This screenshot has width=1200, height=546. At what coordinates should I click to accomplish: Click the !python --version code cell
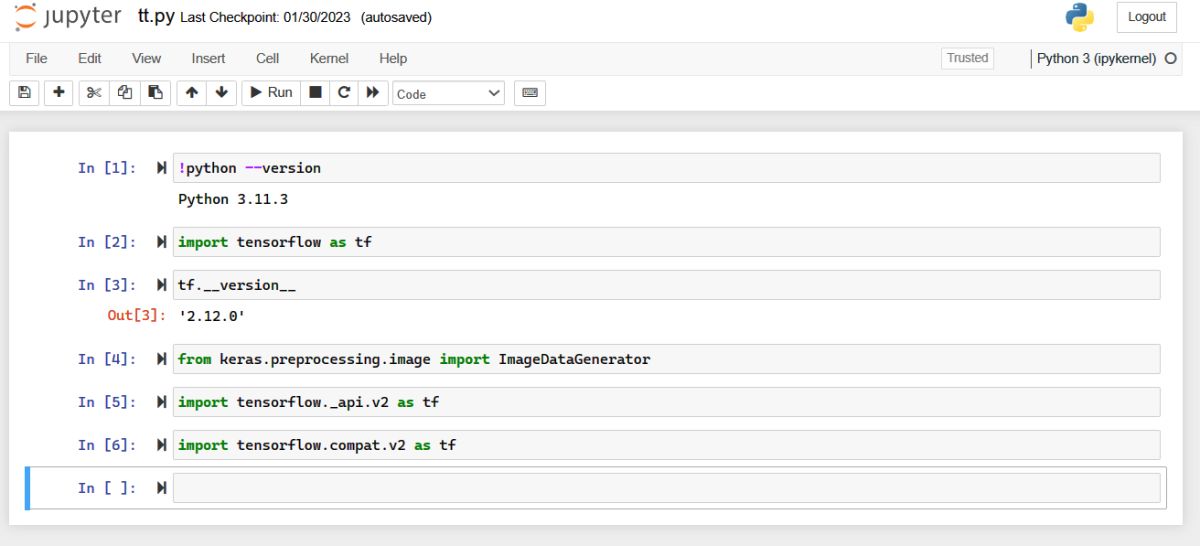click(666, 168)
